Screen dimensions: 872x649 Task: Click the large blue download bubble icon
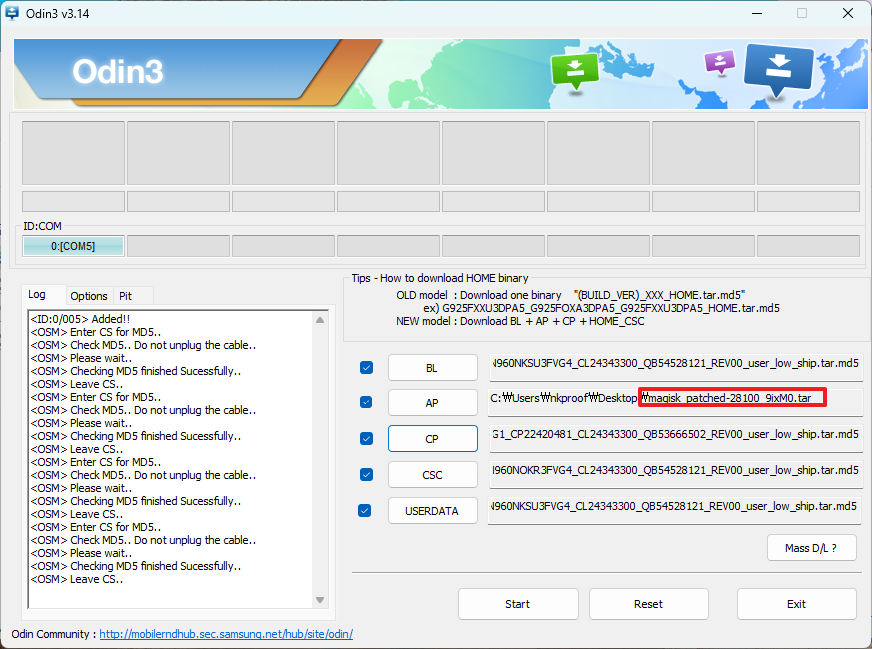(x=779, y=70)
